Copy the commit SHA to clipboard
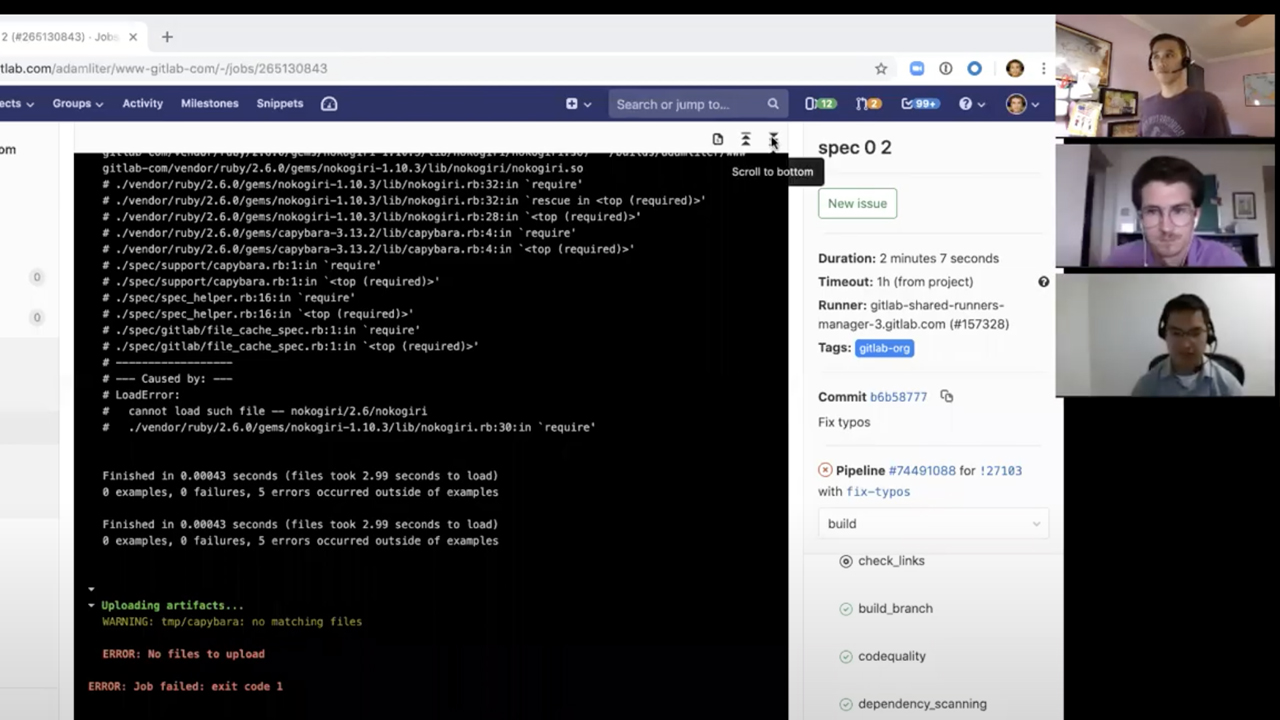This screenshot has width=1280, height=720. [947, 396]
